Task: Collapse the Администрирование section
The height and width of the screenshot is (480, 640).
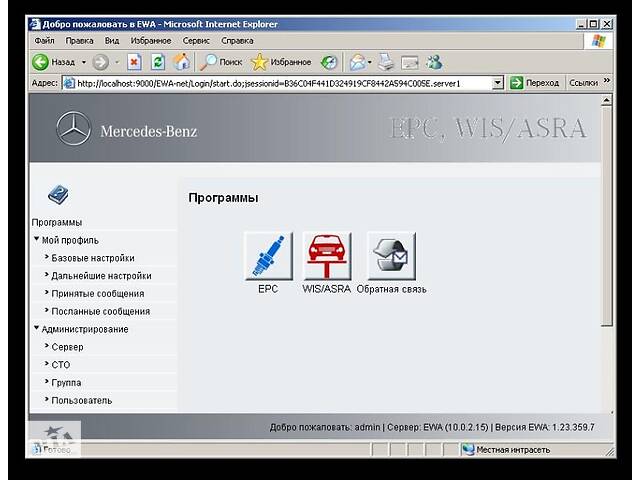Action: click(x=36, y=328)
